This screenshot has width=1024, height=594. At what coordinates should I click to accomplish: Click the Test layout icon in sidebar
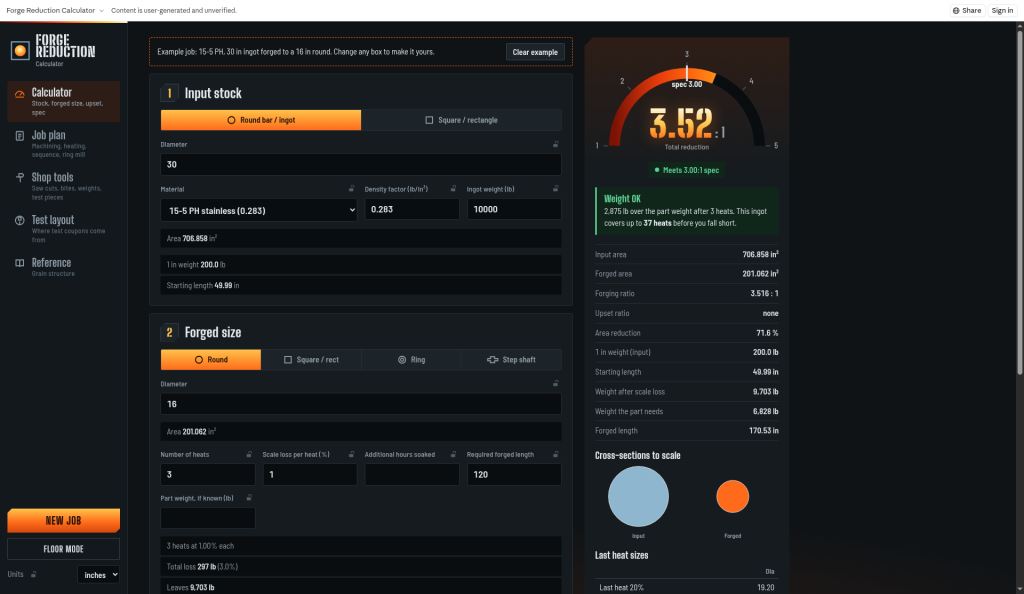(20, 221)
